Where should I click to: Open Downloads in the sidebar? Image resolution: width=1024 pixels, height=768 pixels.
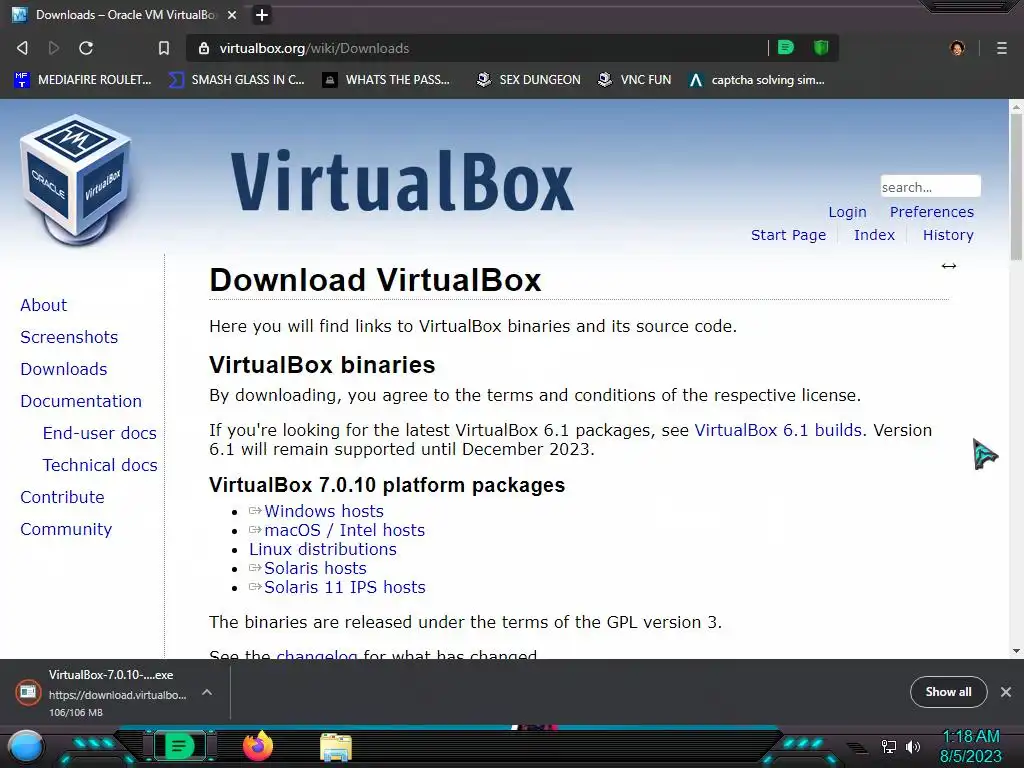(x=63, y=369)
